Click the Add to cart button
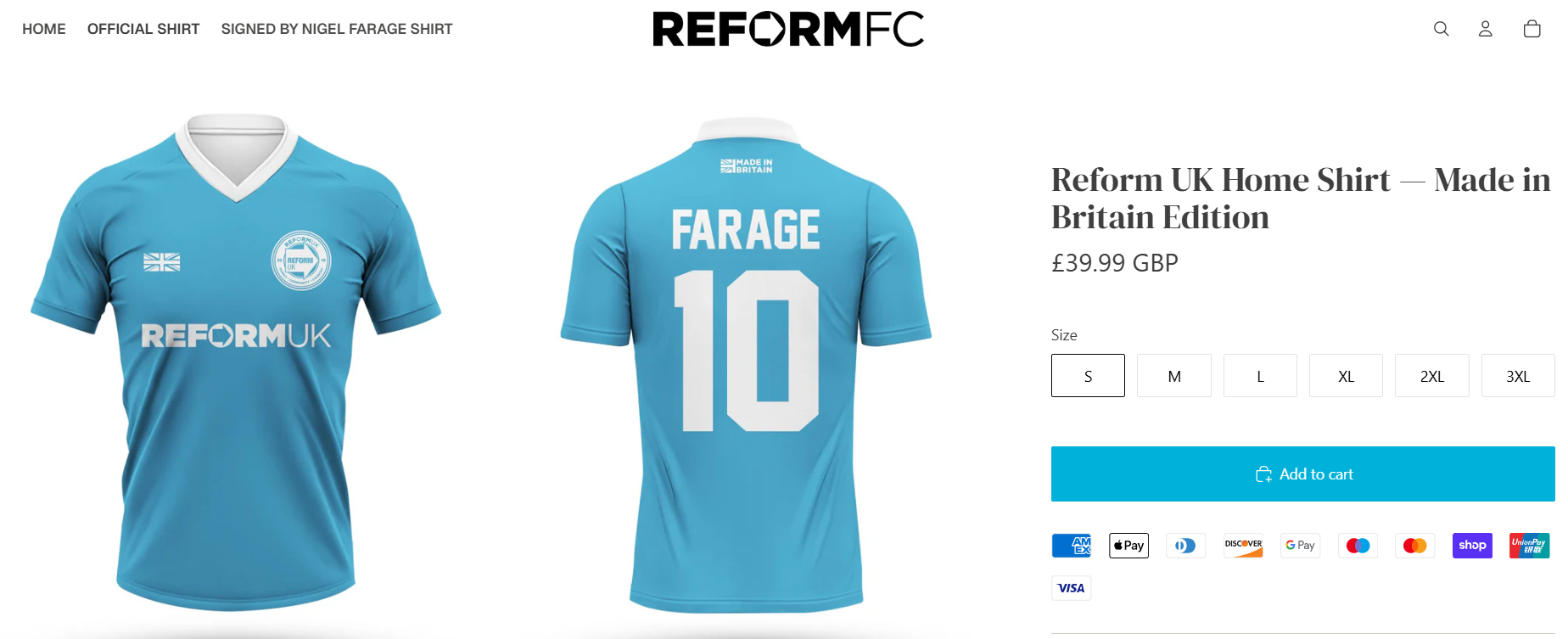This screenshot has height=639, width=1568. (x=1302, y=474)
